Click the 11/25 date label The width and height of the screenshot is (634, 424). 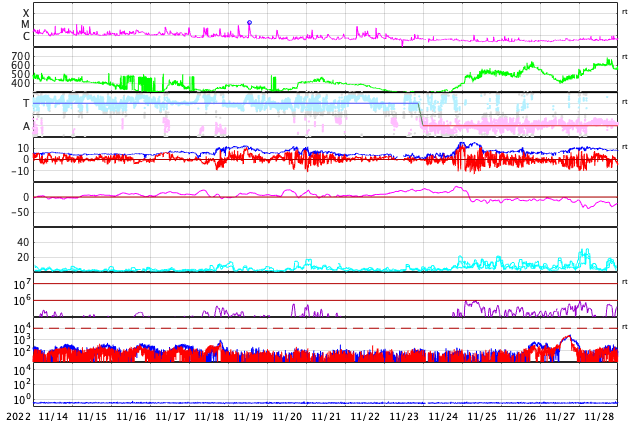pos(482,416)
